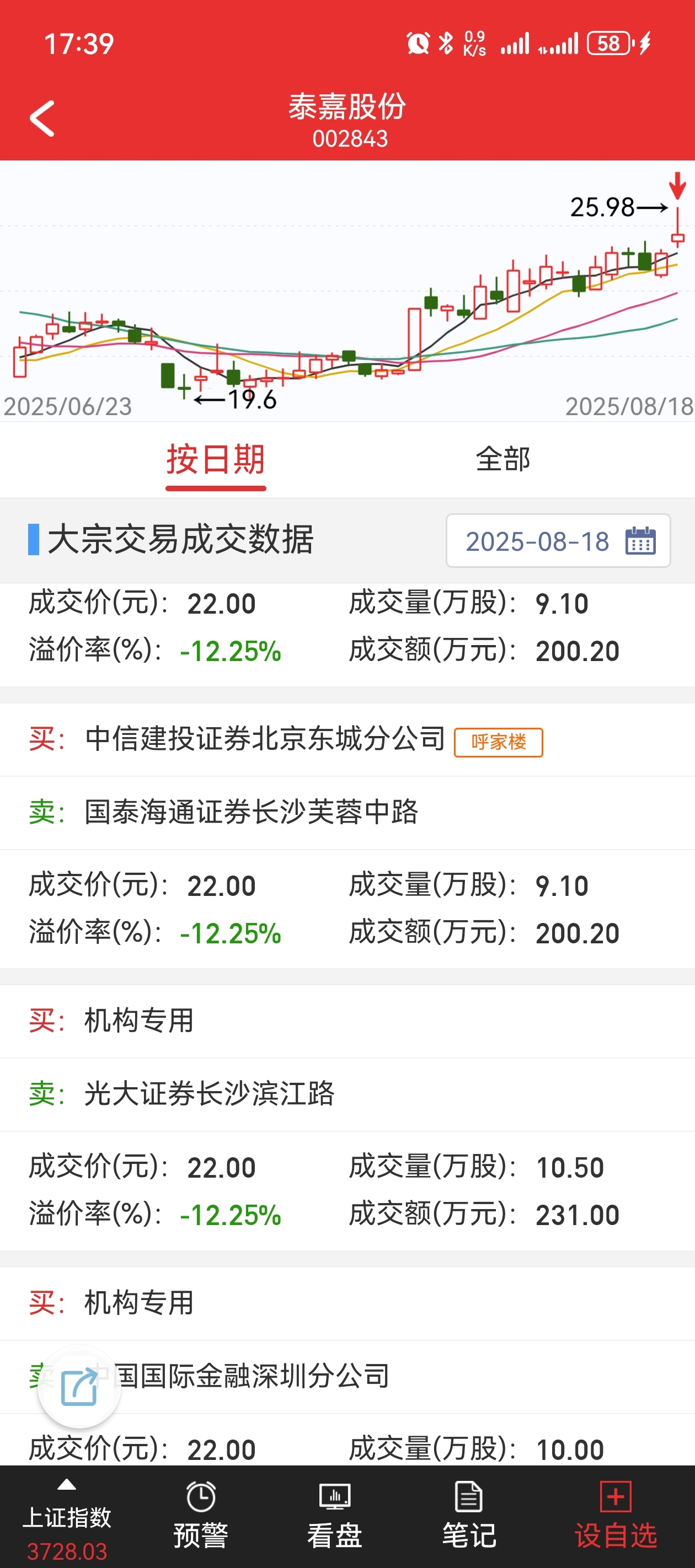This screenshot has width=695, height=1568.
Task: Tap the 呼家楼 tag label
Action: pos(498,742)
